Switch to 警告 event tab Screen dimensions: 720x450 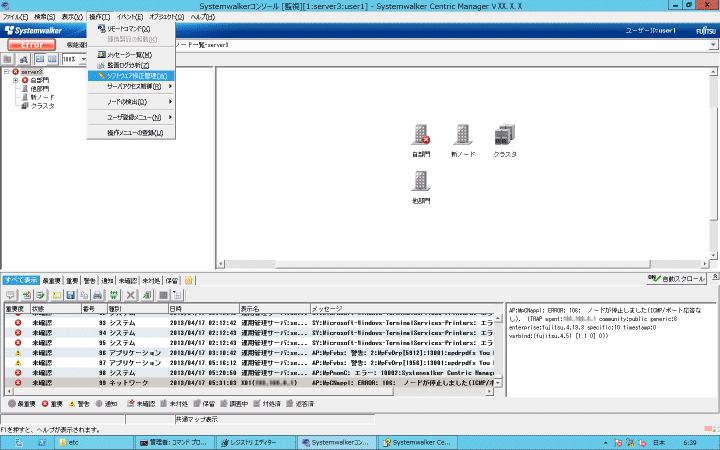90,281
